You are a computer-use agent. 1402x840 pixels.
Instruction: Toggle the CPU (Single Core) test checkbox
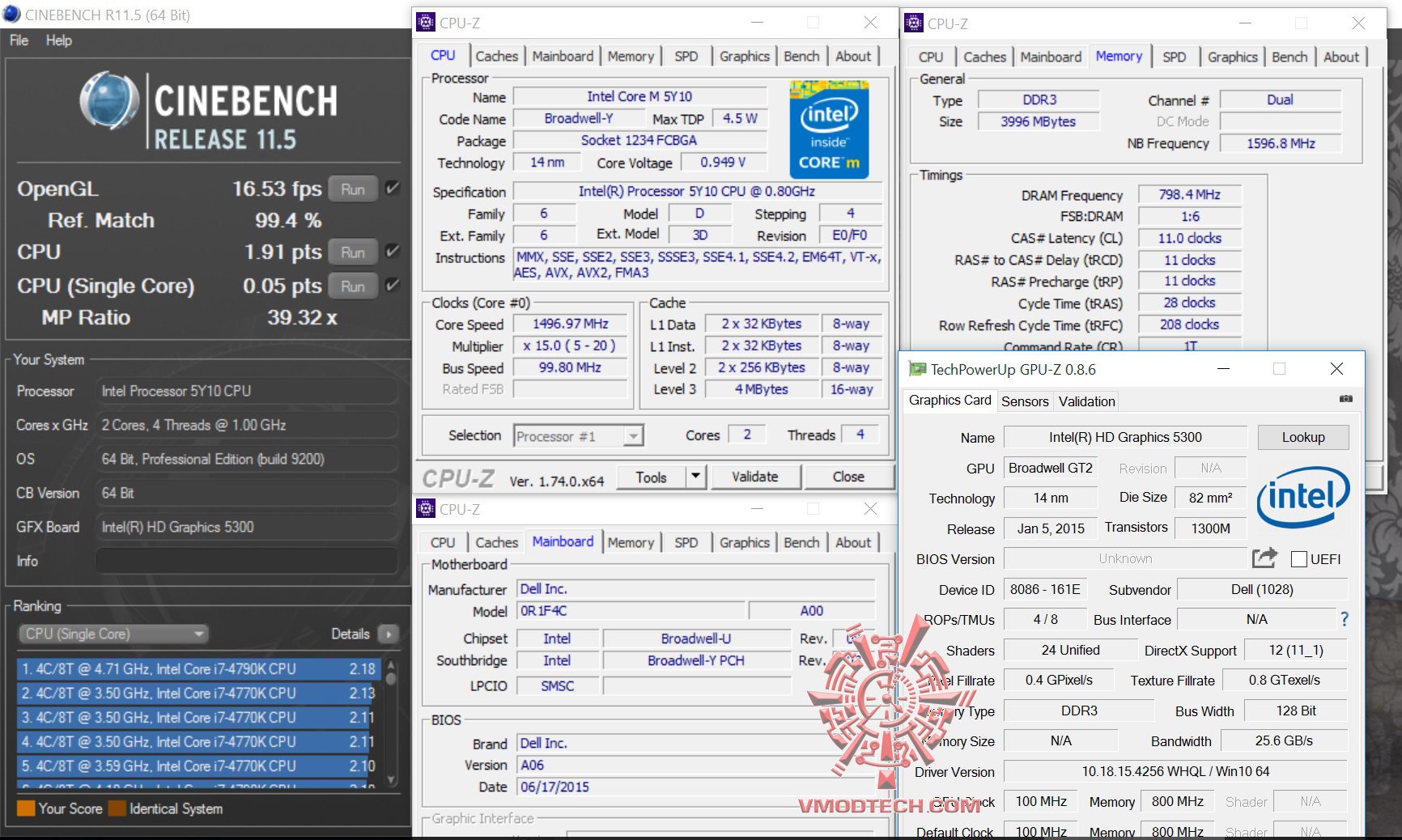coord(392,286)
